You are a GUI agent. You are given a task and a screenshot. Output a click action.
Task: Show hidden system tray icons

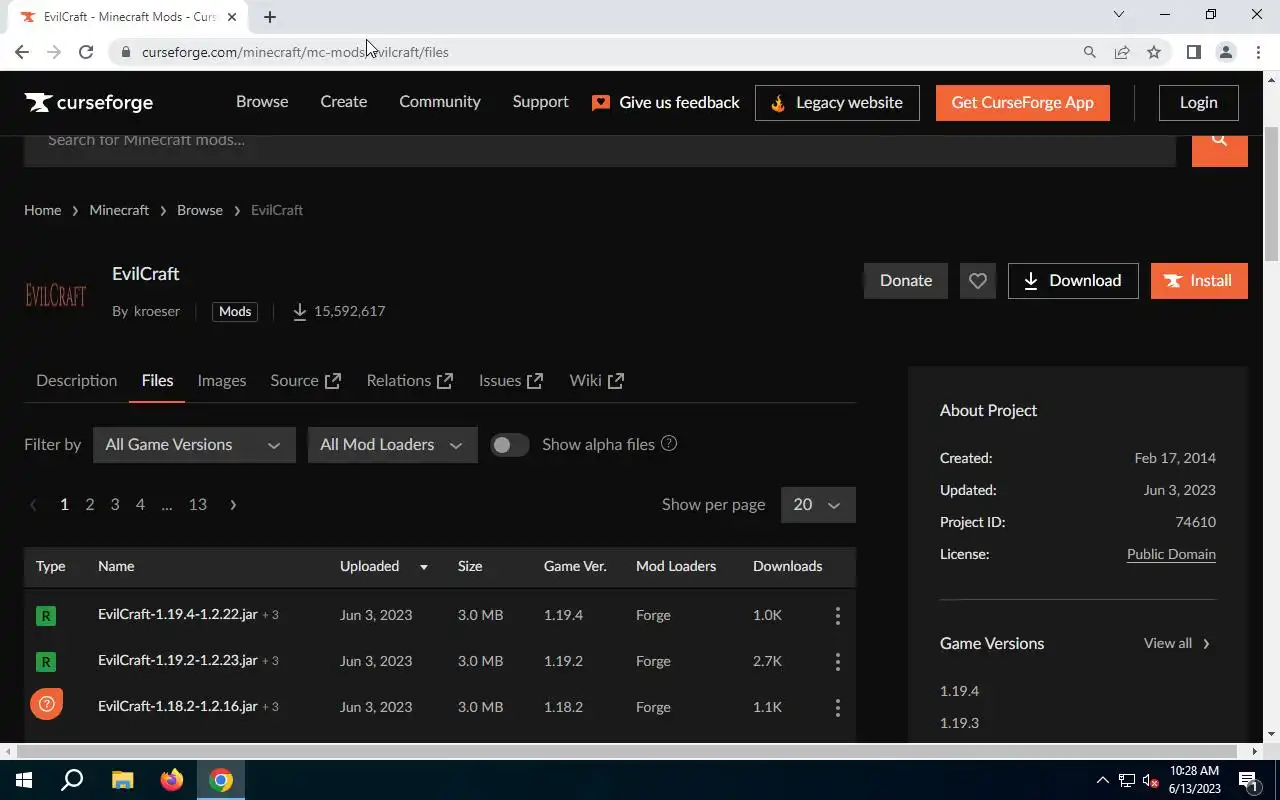1102,780
